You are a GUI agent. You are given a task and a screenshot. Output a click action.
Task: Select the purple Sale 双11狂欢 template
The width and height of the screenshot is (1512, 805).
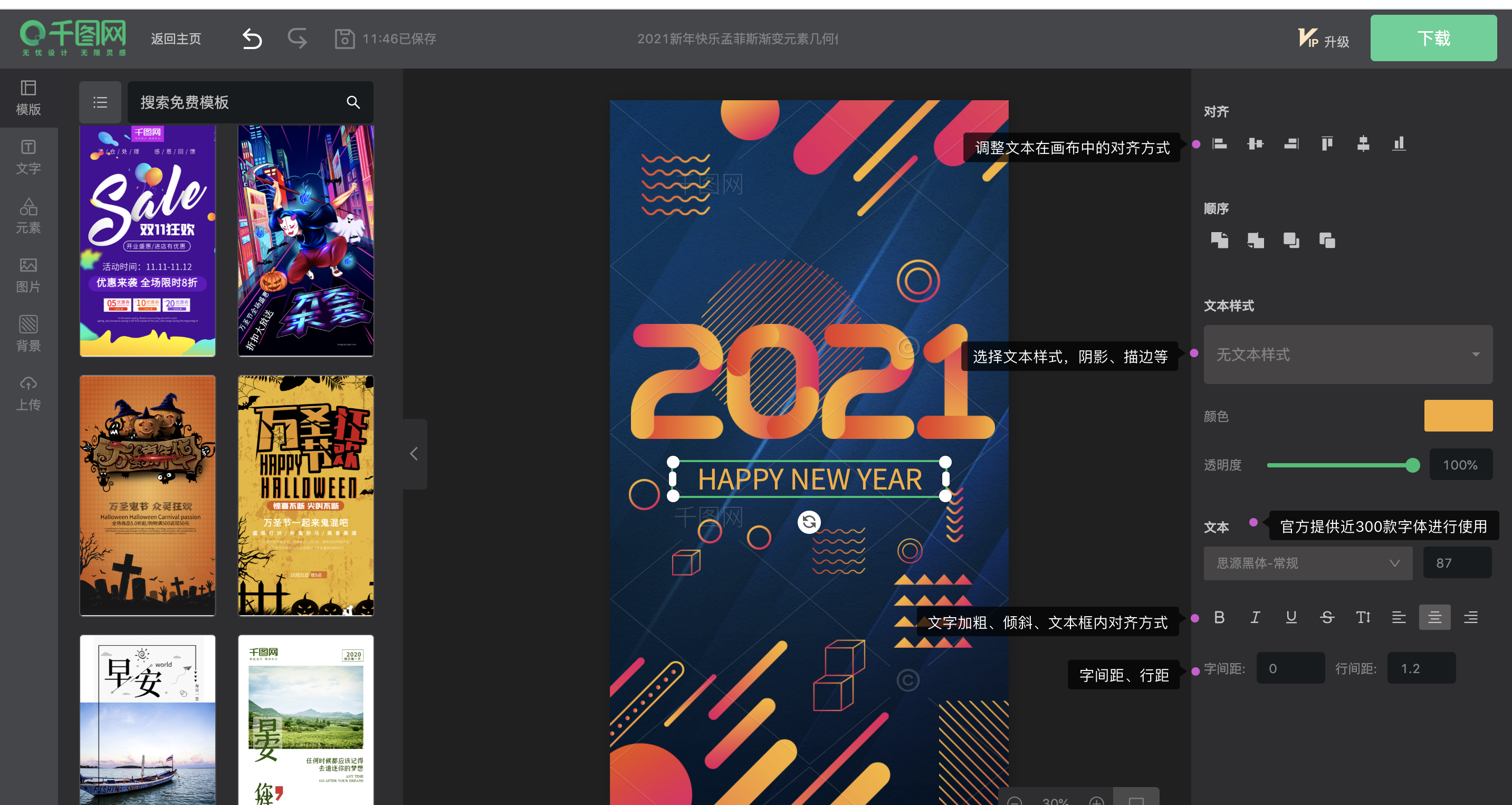pos(147,241)
